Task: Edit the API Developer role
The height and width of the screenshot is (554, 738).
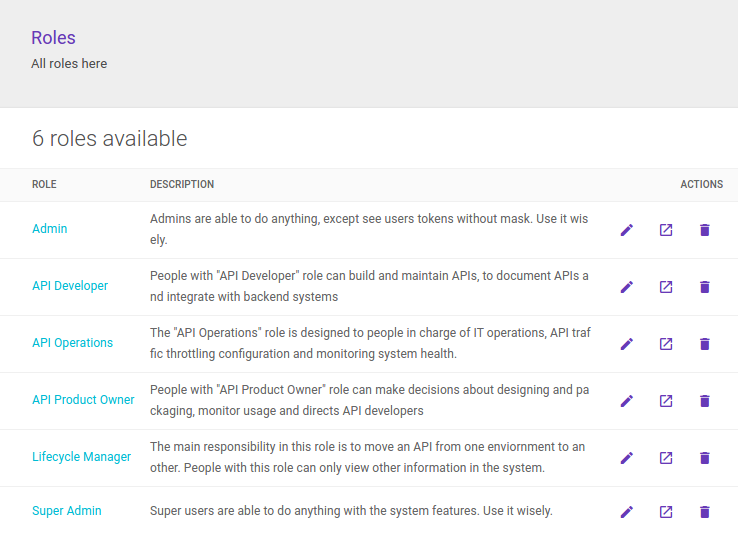Action: (627, 287)
